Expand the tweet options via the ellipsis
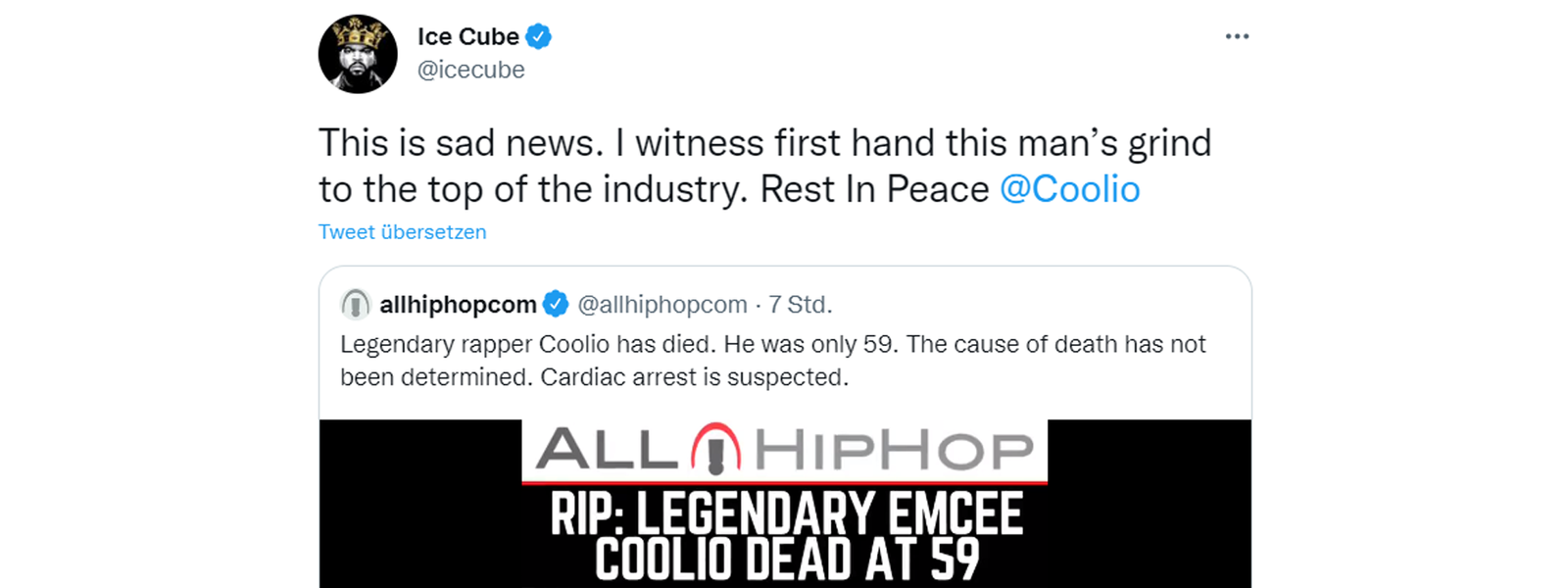 click(x=1237, y=35)
